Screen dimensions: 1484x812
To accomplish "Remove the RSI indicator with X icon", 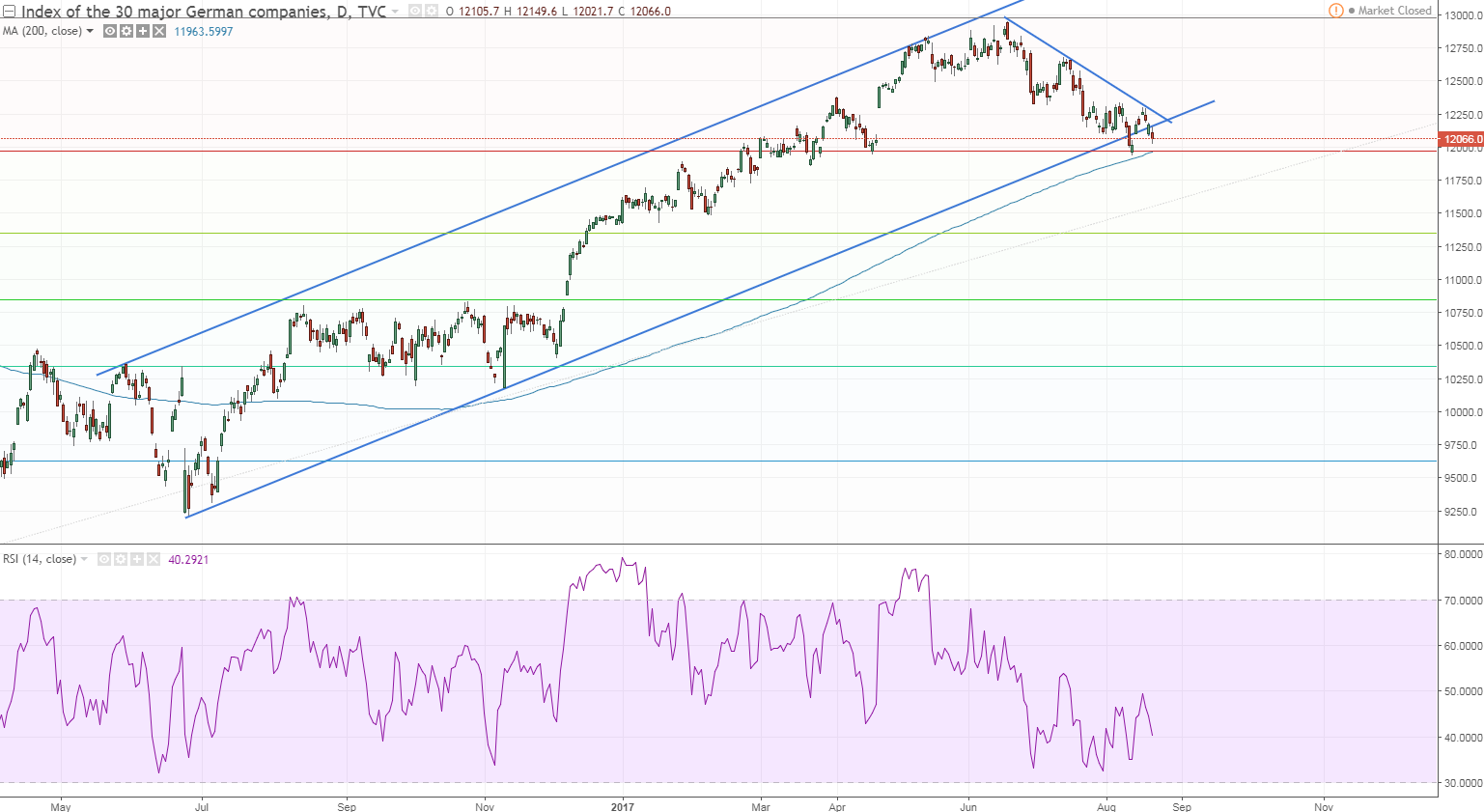I will tap(154, 559).
